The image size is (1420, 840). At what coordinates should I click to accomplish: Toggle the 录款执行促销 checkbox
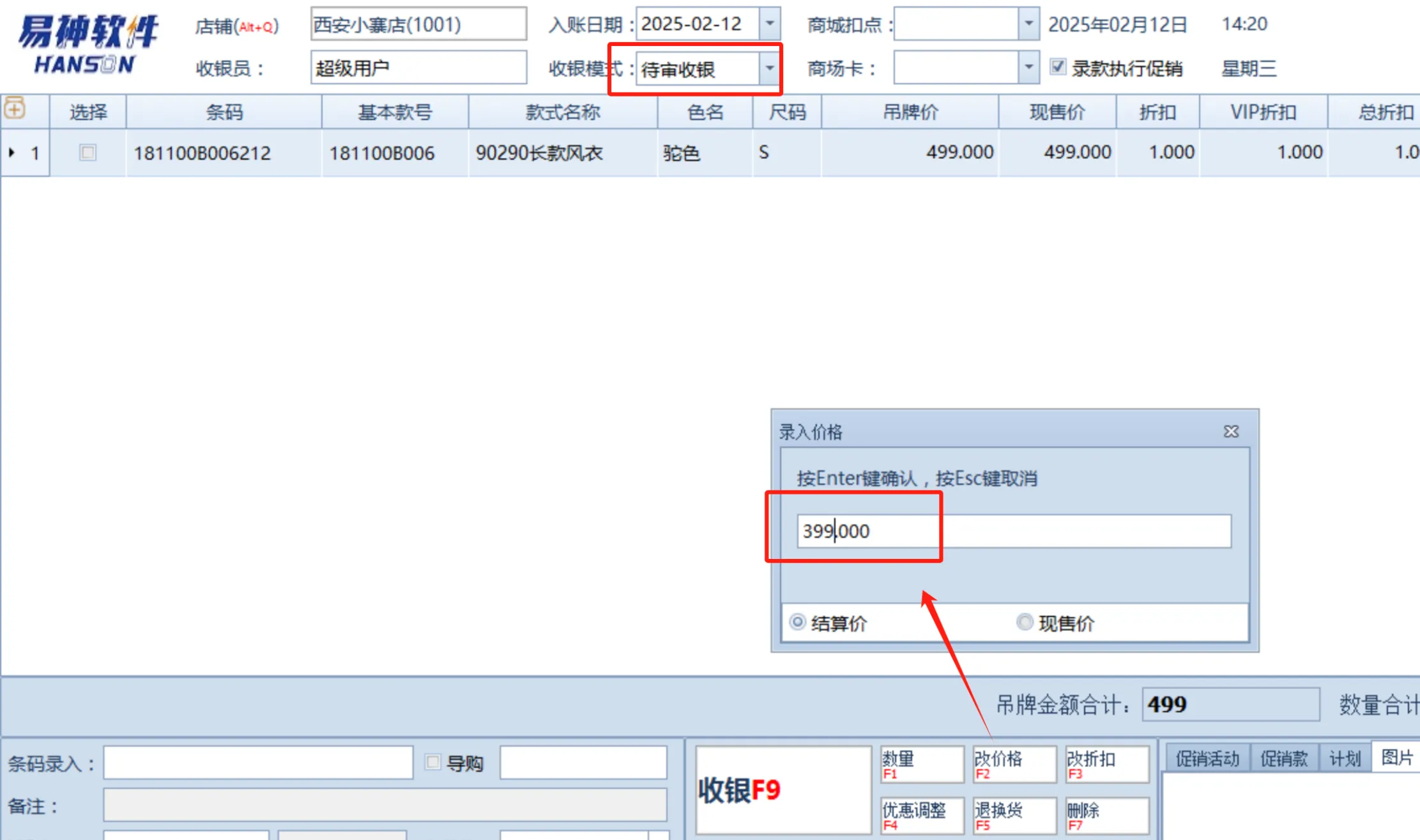tap(1058, 67)
